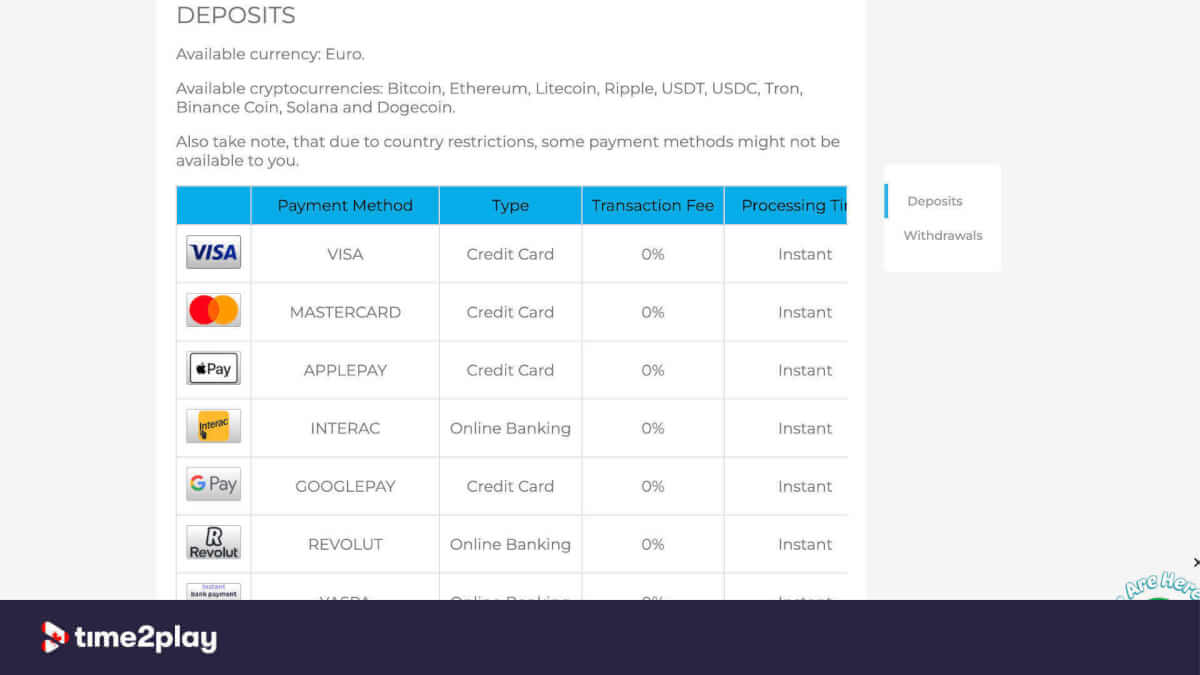Click the Apple Pay logo icon
The image size is (1200, 675).
(x=213, y=369)
